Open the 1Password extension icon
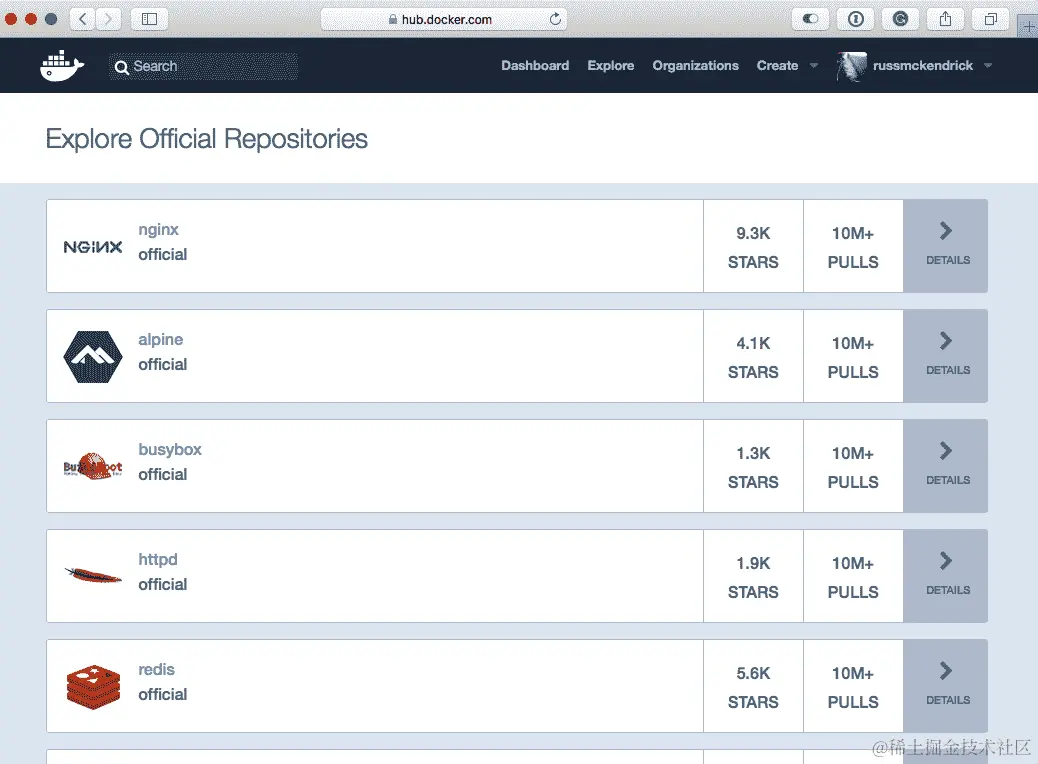The height and width of the screenshot is (764, 1038). click(x=855, y=19)
